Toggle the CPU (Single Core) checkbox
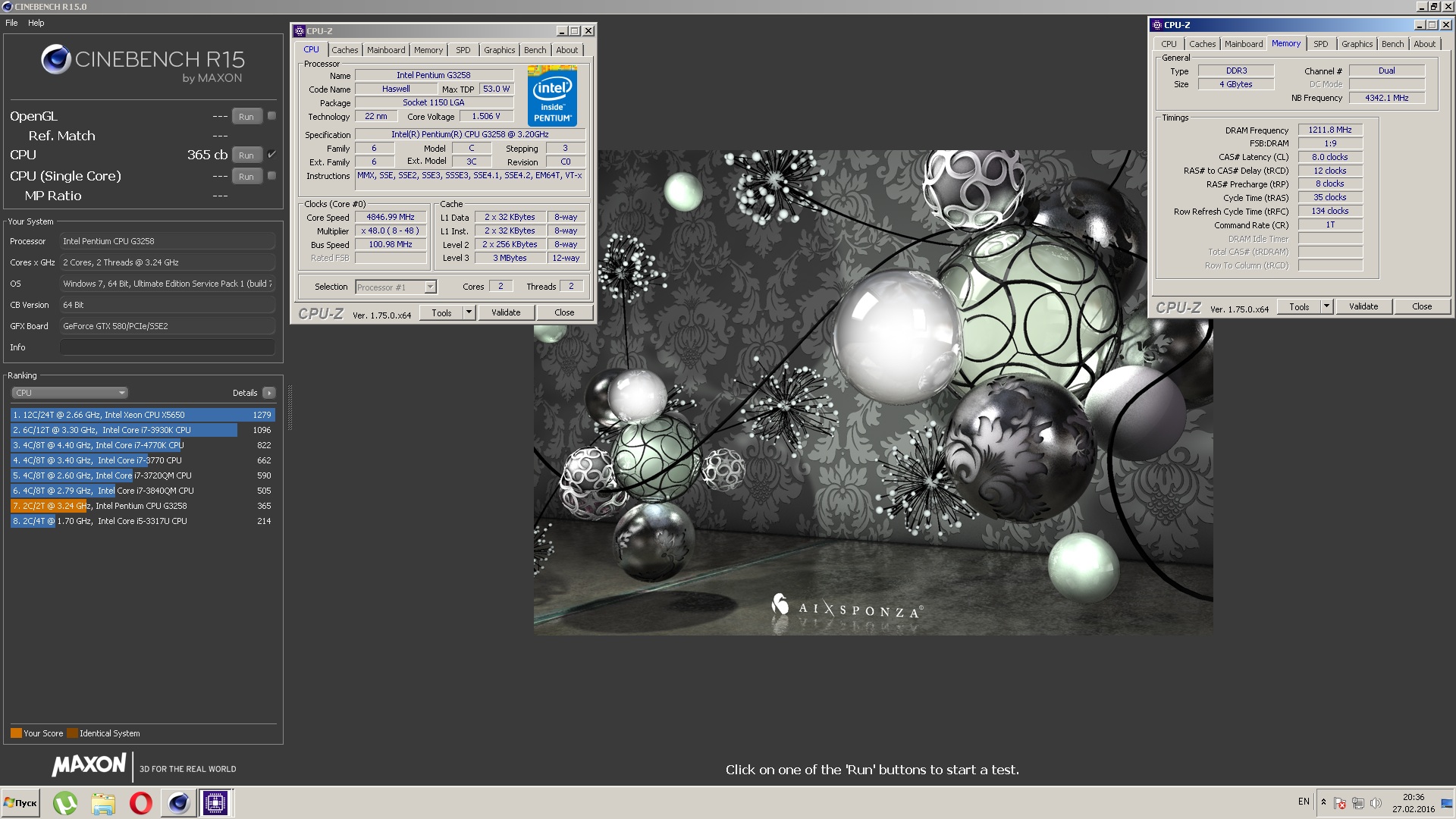This screenshot has height=819, width=1456. [271, 176]
